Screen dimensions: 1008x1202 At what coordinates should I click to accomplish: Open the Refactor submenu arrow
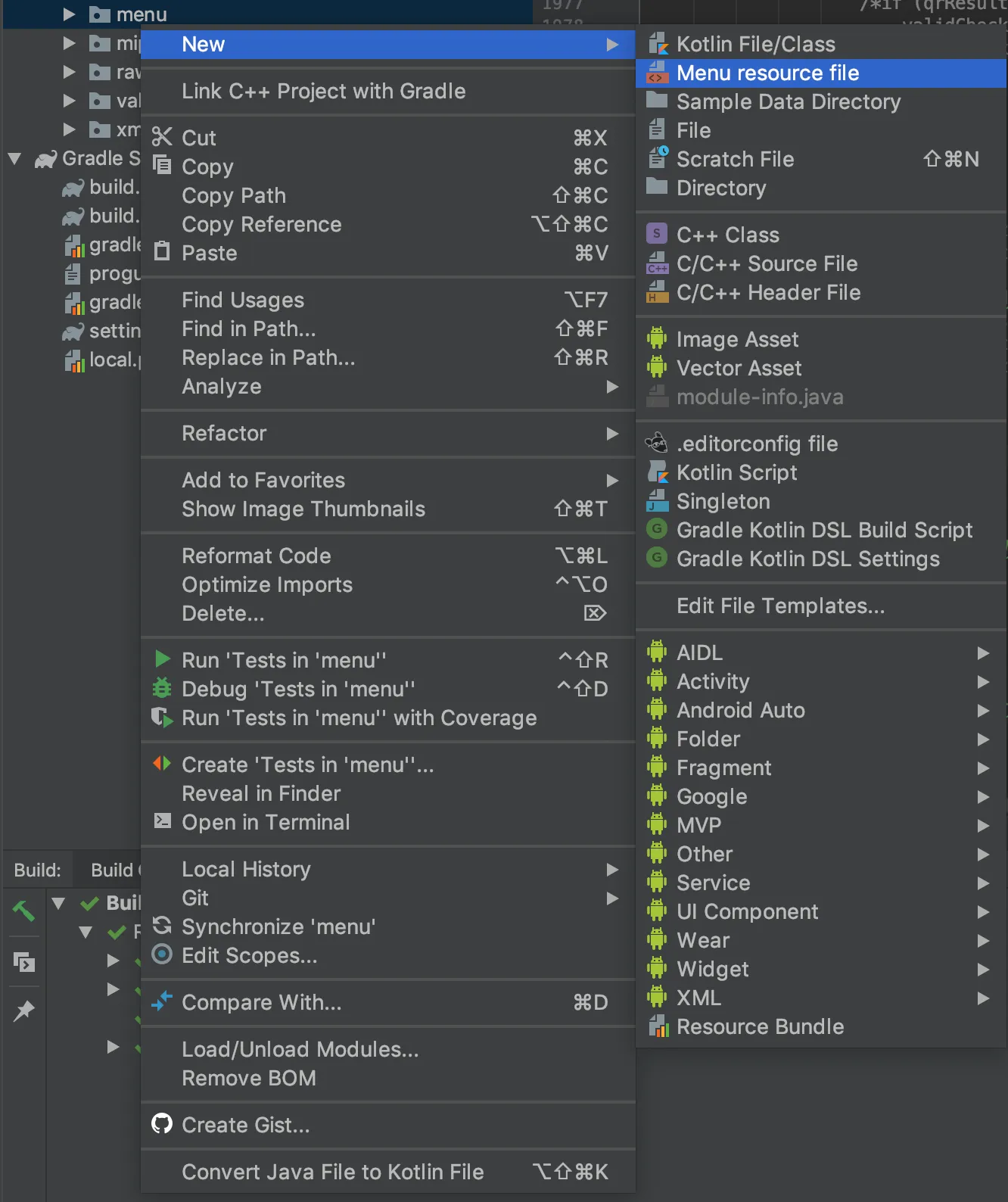point(612,433)
